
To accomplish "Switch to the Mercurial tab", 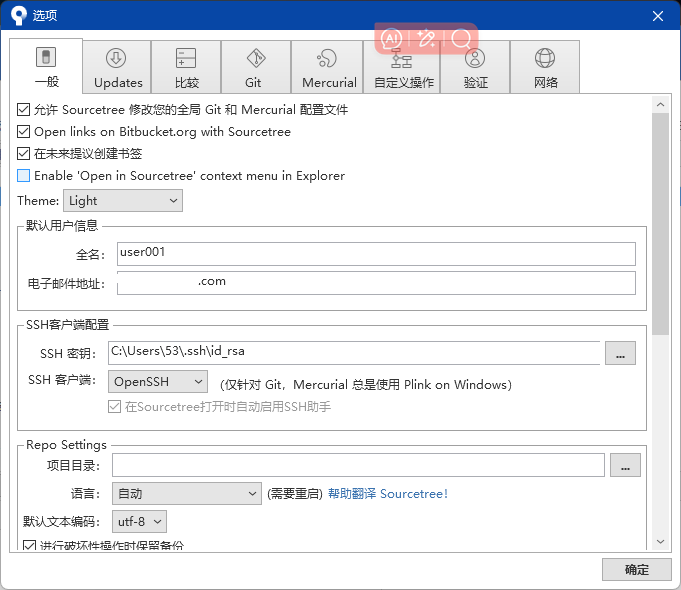I will [x=327, y=66].
